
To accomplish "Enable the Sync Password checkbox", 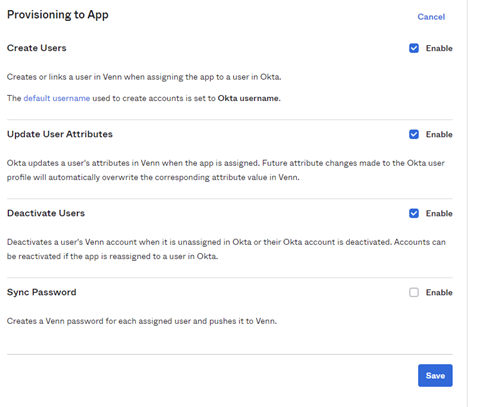I will [x=414, y=292].
